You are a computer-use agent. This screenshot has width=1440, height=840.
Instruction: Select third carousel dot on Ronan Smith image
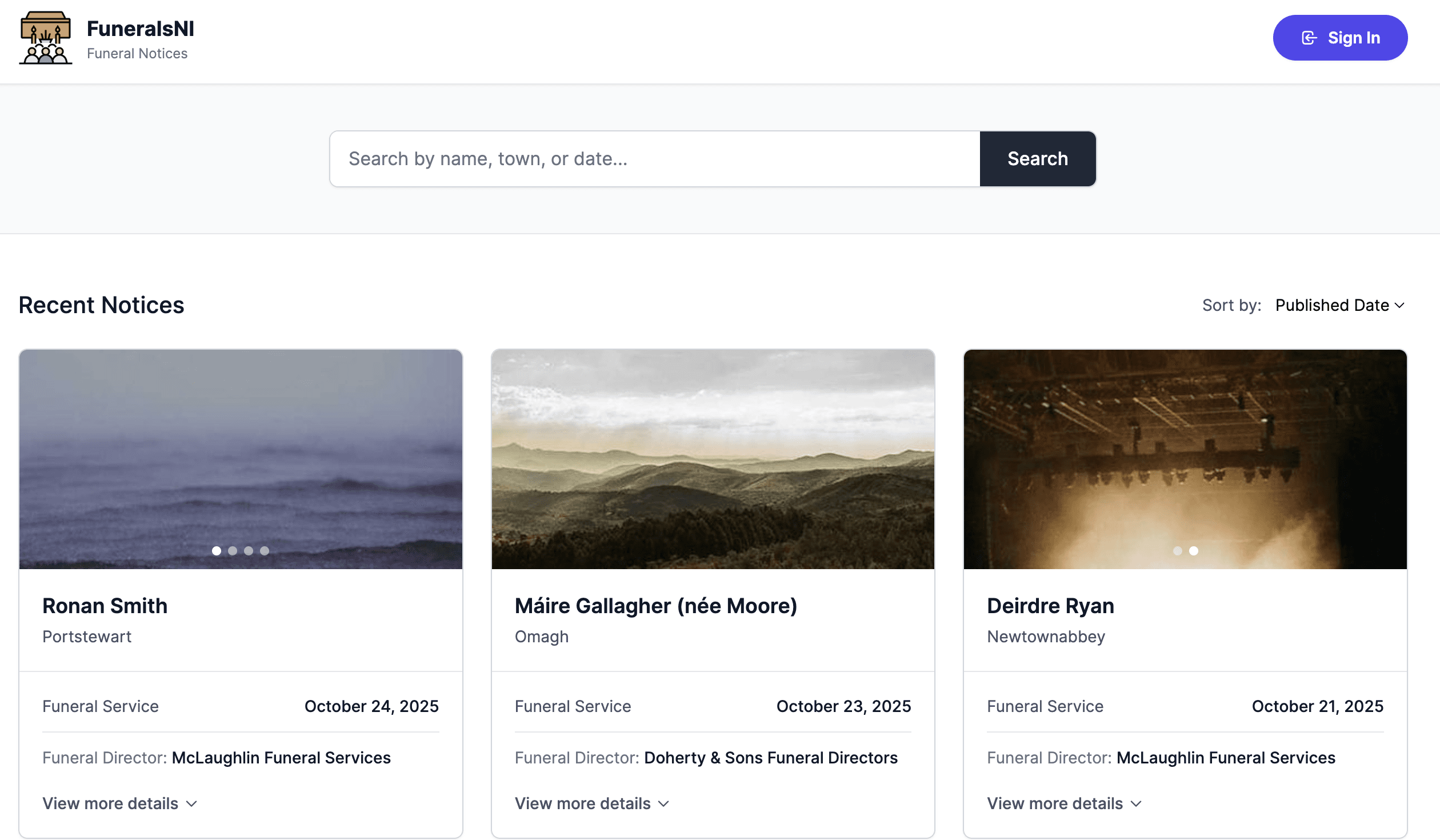[x=249, y=551]
